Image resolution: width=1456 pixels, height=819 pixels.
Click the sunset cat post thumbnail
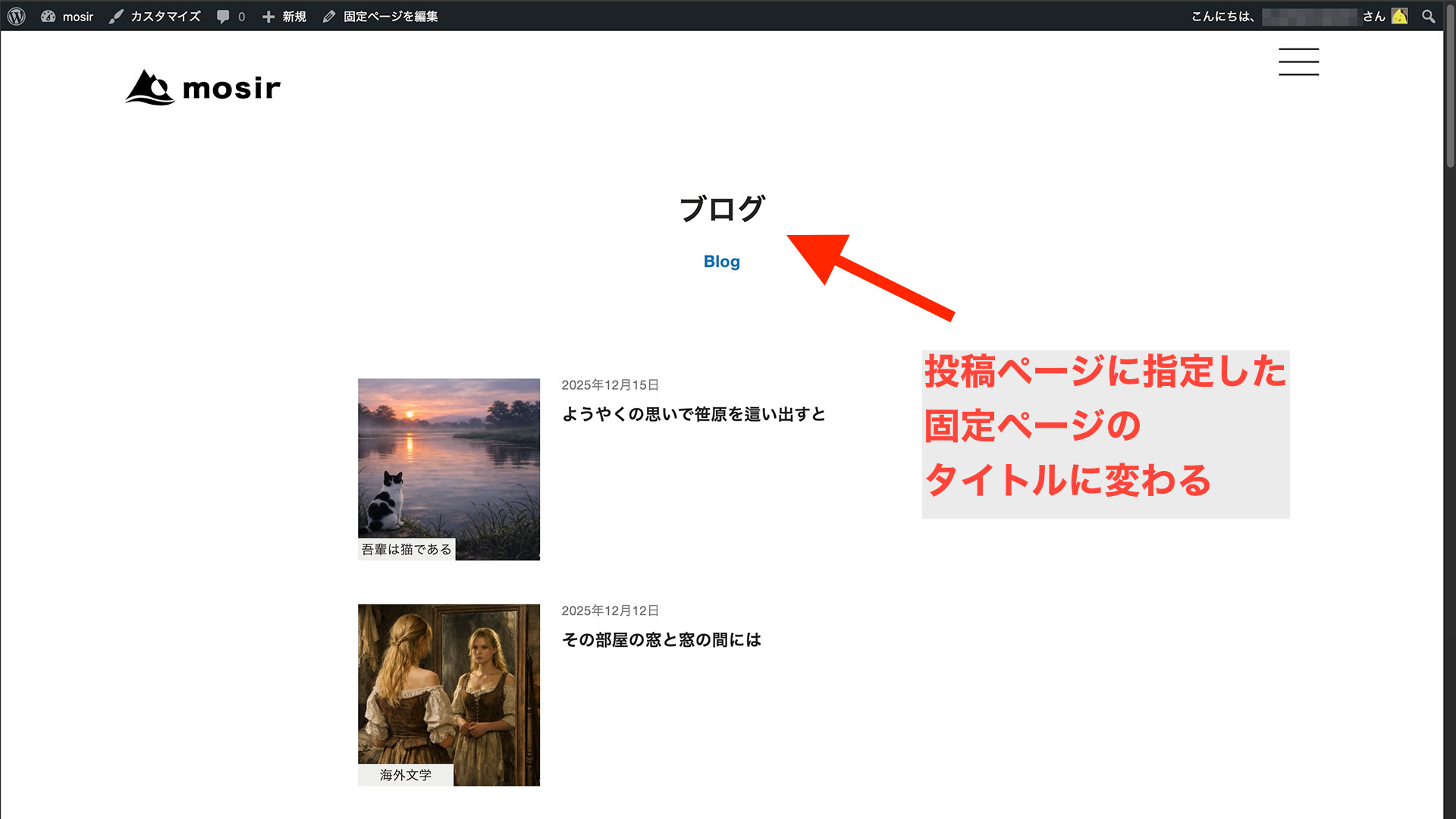[449, 455]
